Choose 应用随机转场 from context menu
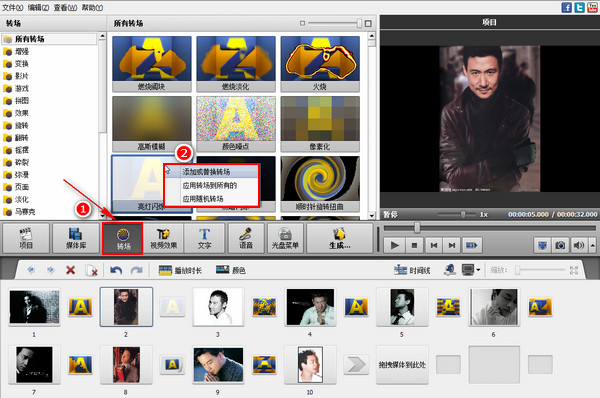The image size is (600, 398). (211, 199)
